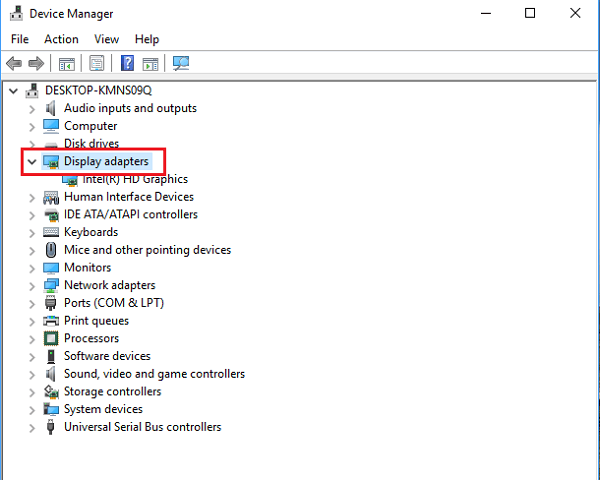Collapse the DESKTOP-KMNS09Q root node
Image resolution: width=600 pixels, height=480 pixels.
click(x=13, y=90)
